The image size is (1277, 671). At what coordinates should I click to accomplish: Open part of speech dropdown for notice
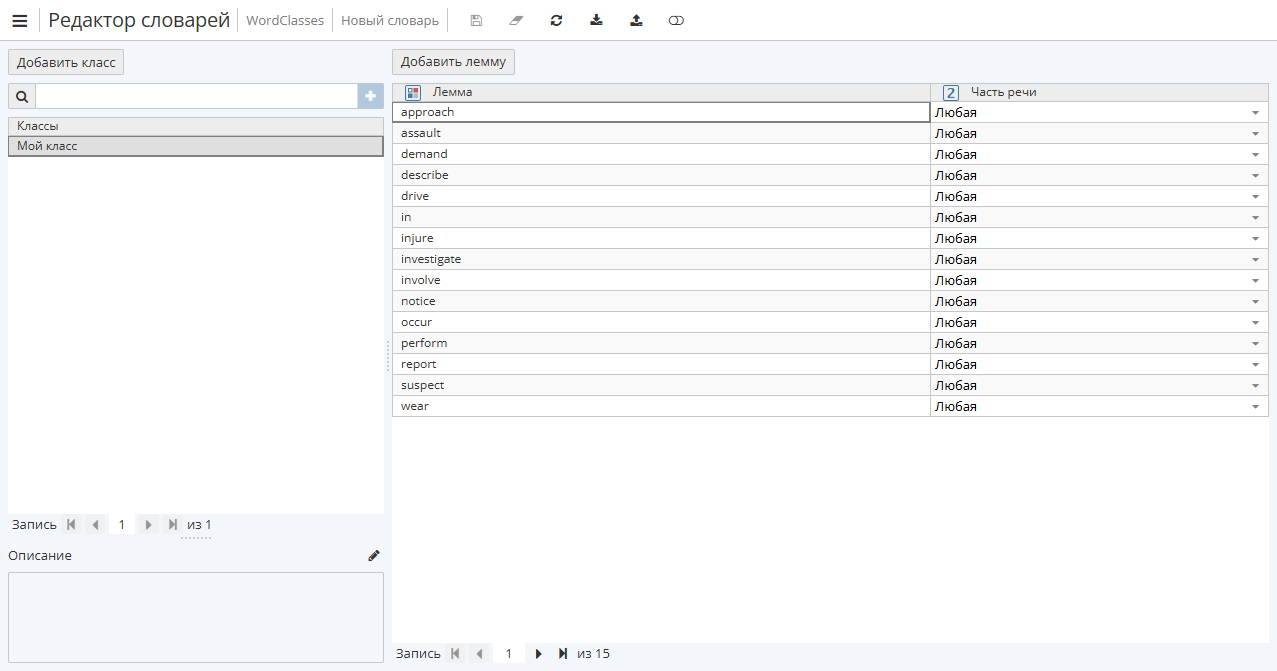coord(1255,302)
